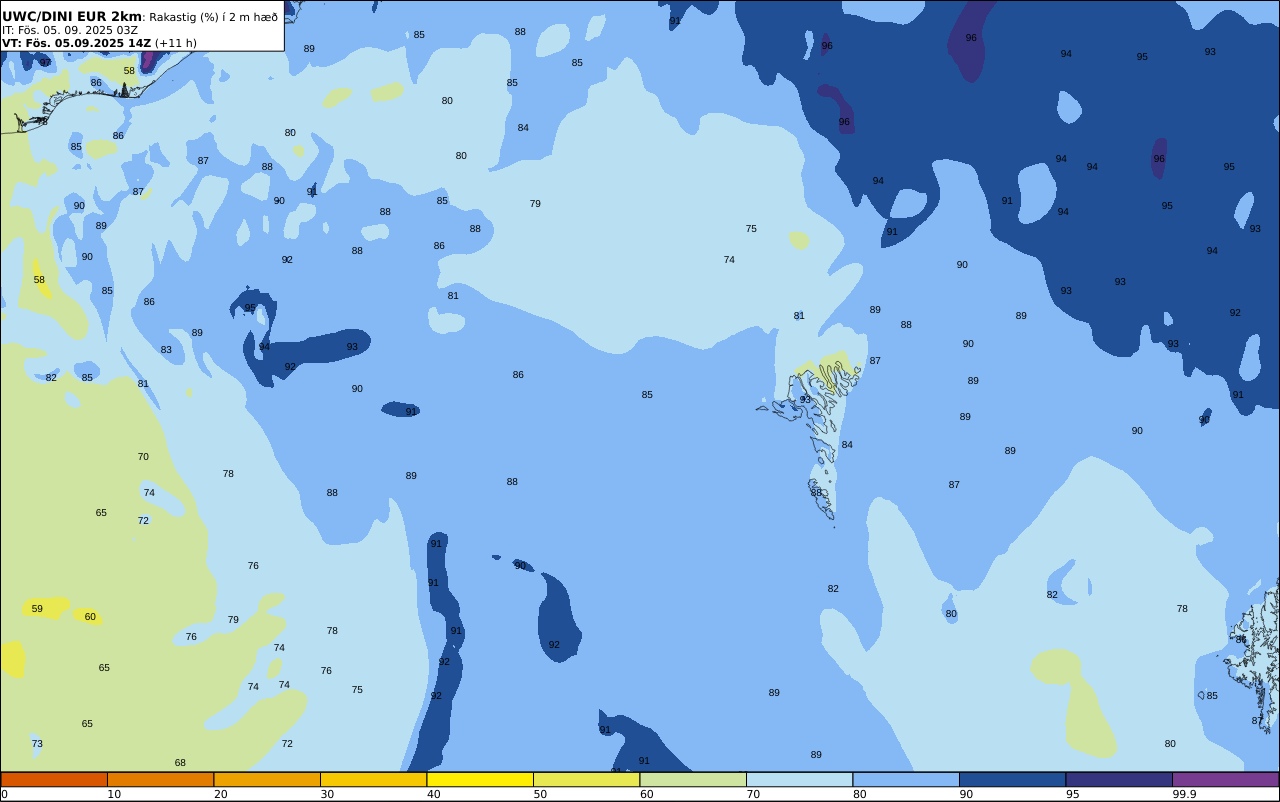Screen dimensions: 1280x802
Task: Pick the 60–70 light green legend swatch
Action: point(693,779)
